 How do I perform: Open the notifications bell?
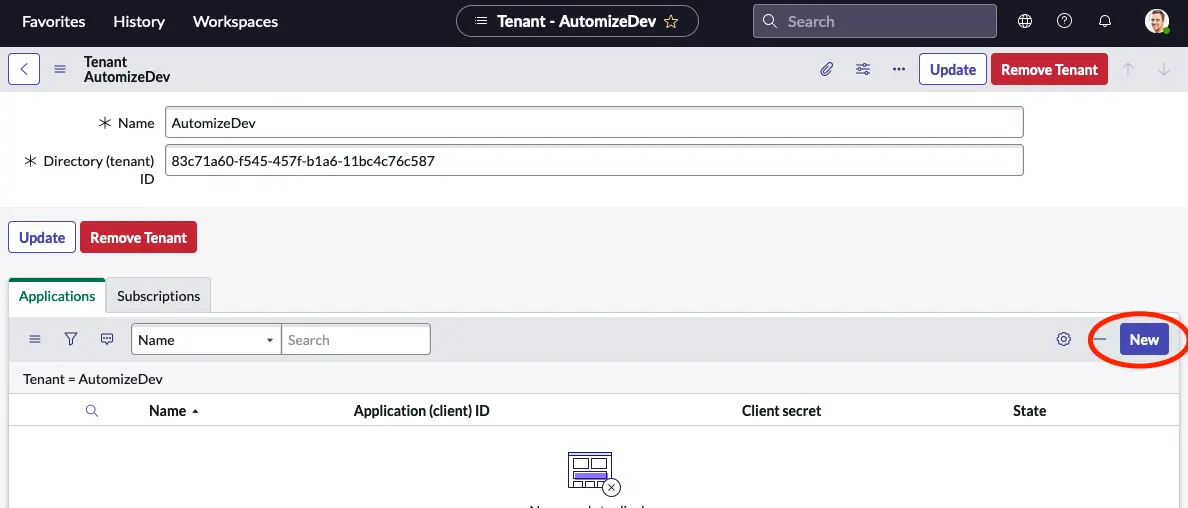point(1105,21)
